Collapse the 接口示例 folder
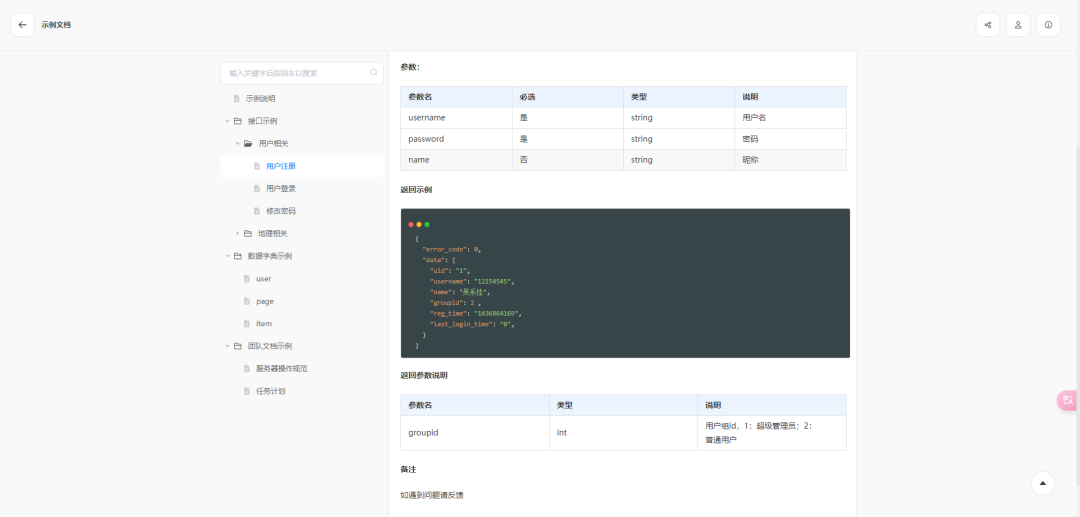The height and width of the screenshot is (517, 1080). point(227,121)
